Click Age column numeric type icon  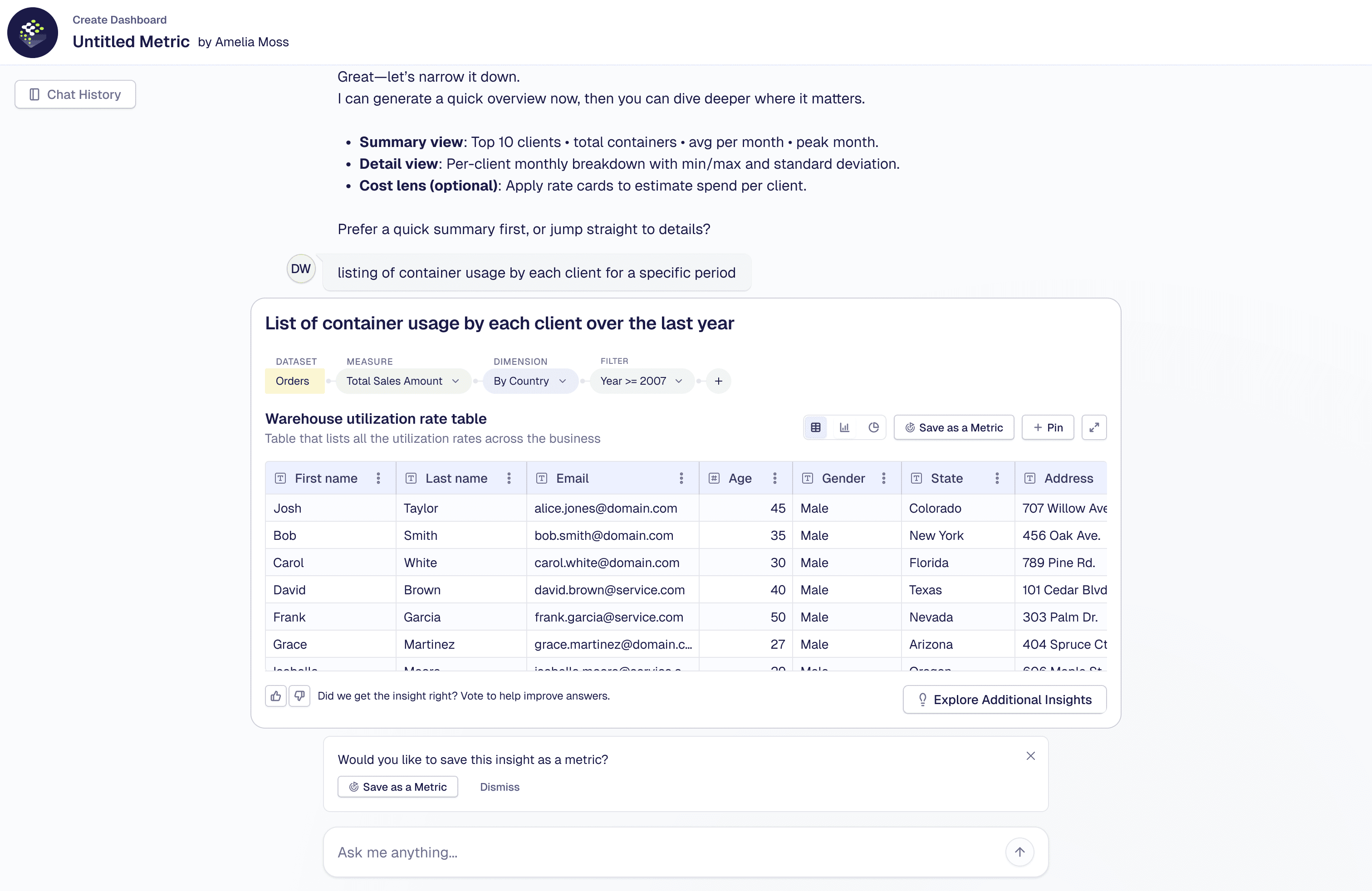[714, 478]
